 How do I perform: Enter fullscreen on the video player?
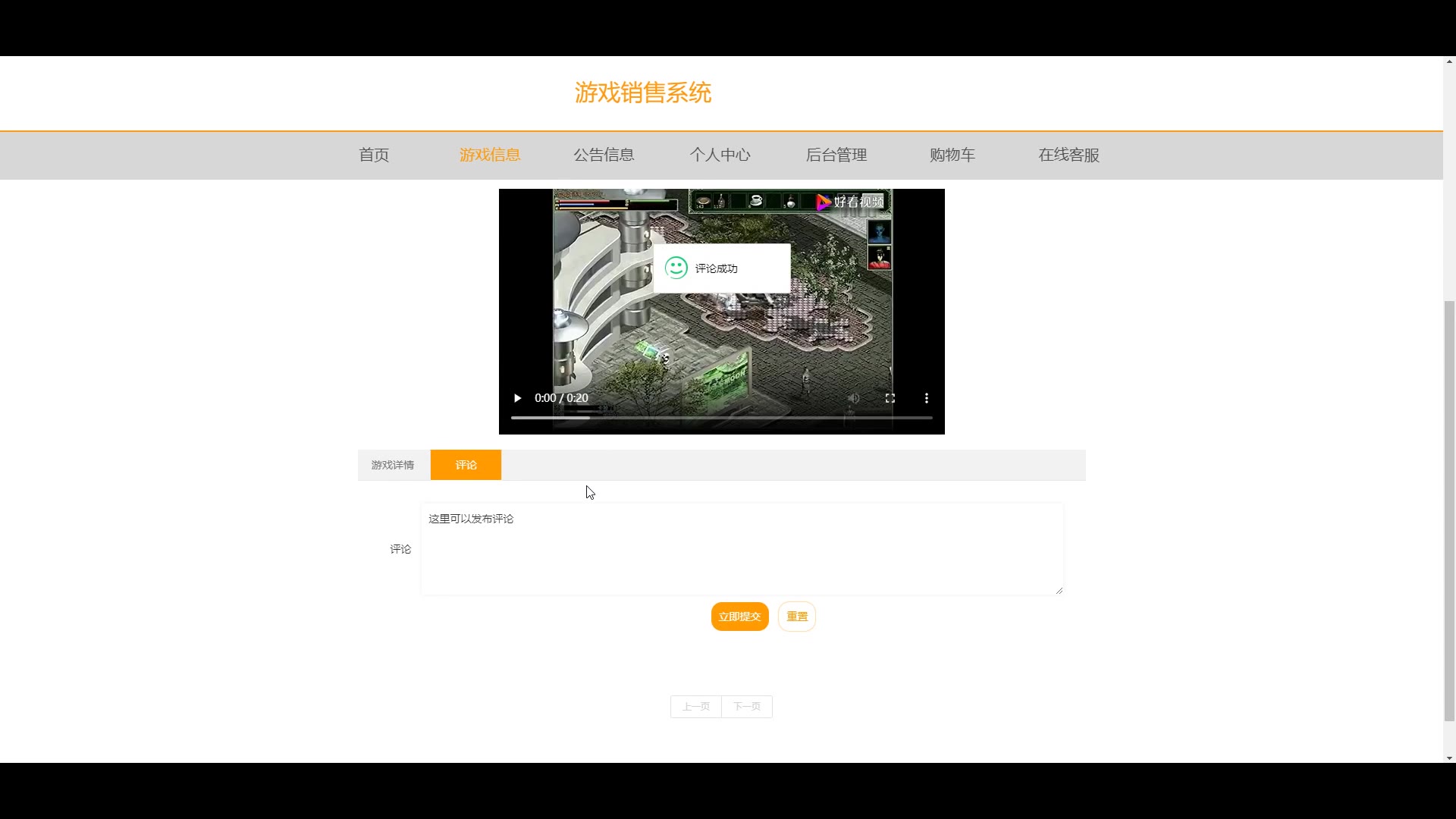[x=890, y=398]
